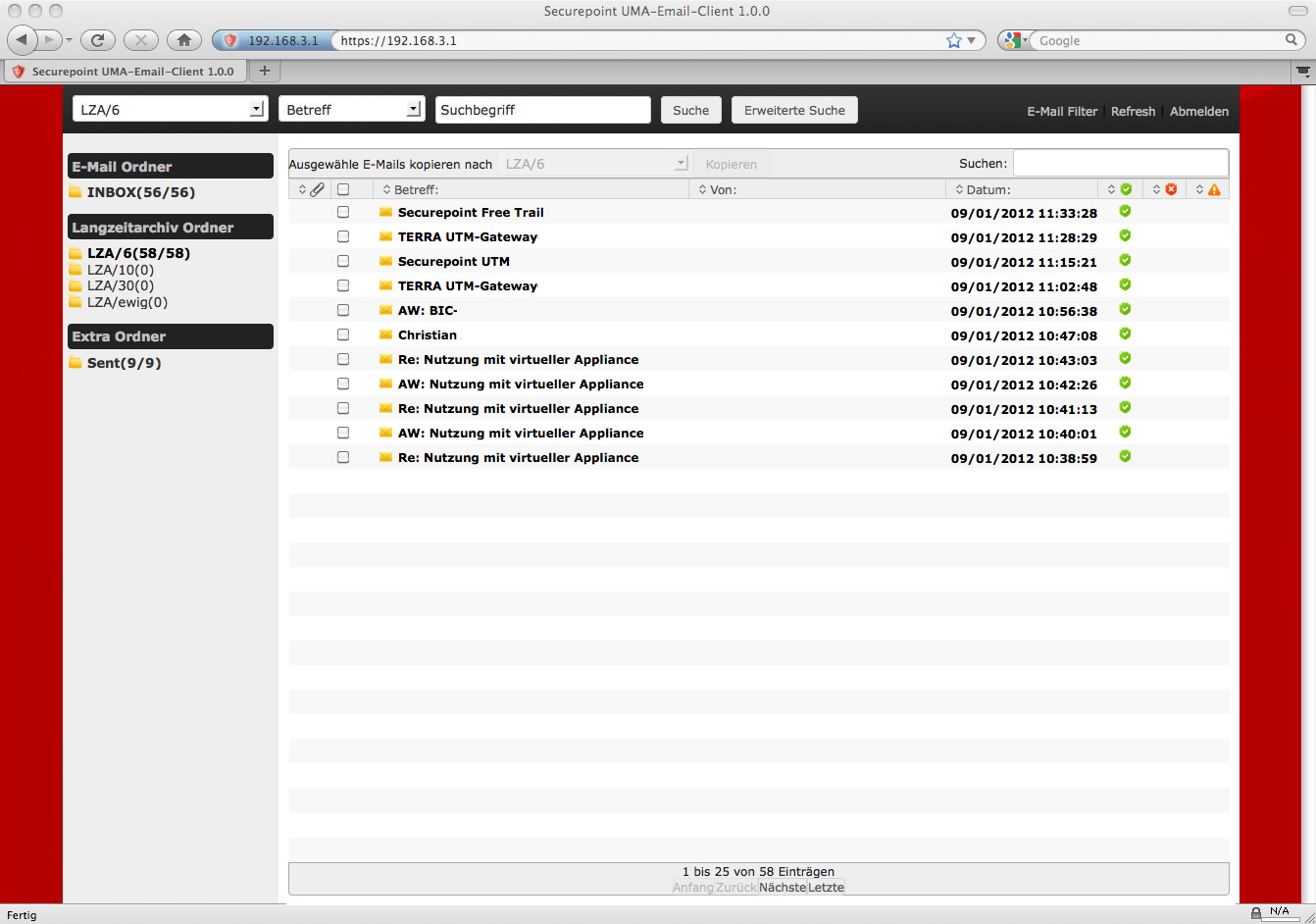Log out via Abmelden
The image size is (1316, 924).
tap(1199, 111)
